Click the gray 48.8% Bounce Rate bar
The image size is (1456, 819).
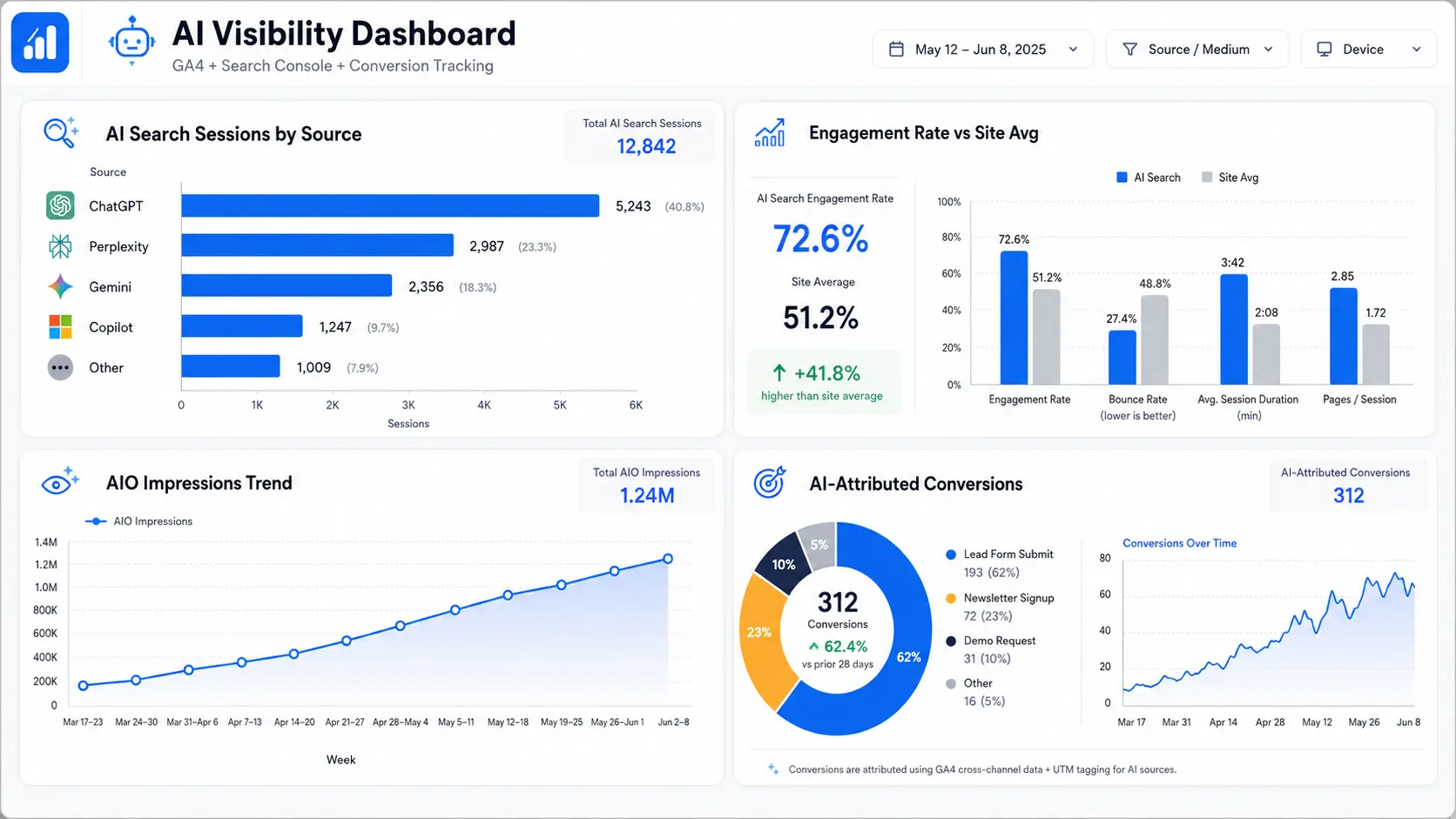[x=1155, y=340]
